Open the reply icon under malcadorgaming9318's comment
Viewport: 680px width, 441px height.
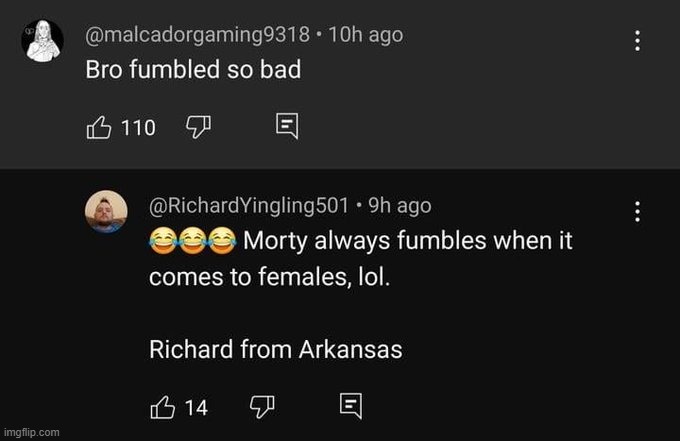(286, 127)
